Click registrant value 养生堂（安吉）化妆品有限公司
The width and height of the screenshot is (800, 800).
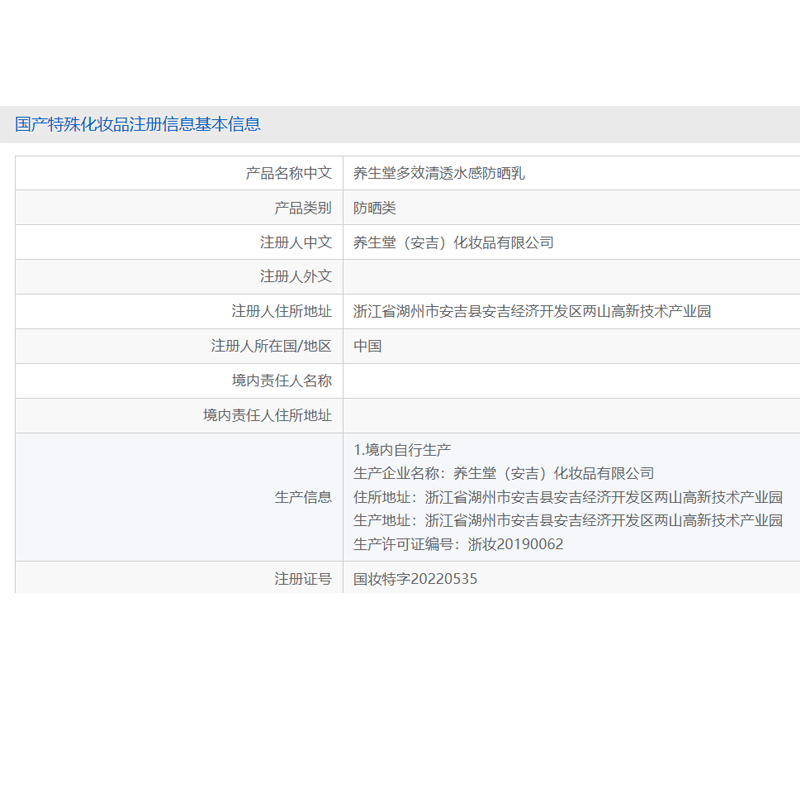[453, 242]
